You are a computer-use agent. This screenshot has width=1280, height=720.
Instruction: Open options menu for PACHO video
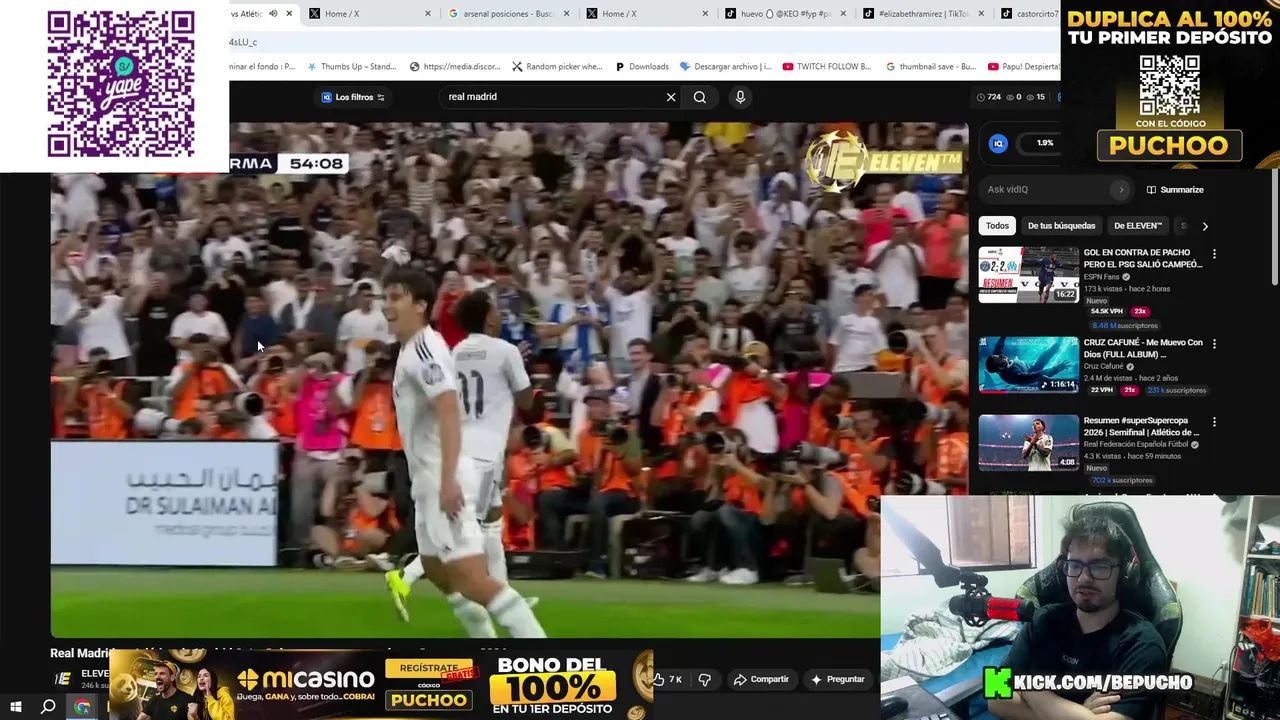[x=1214, y=254]
